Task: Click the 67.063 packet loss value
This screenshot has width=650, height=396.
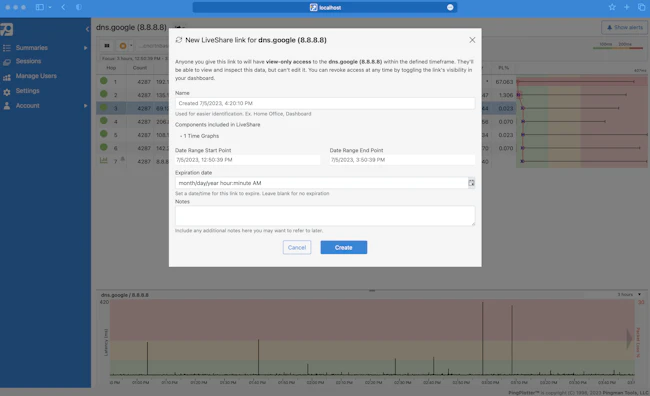Action: [504, 82]
